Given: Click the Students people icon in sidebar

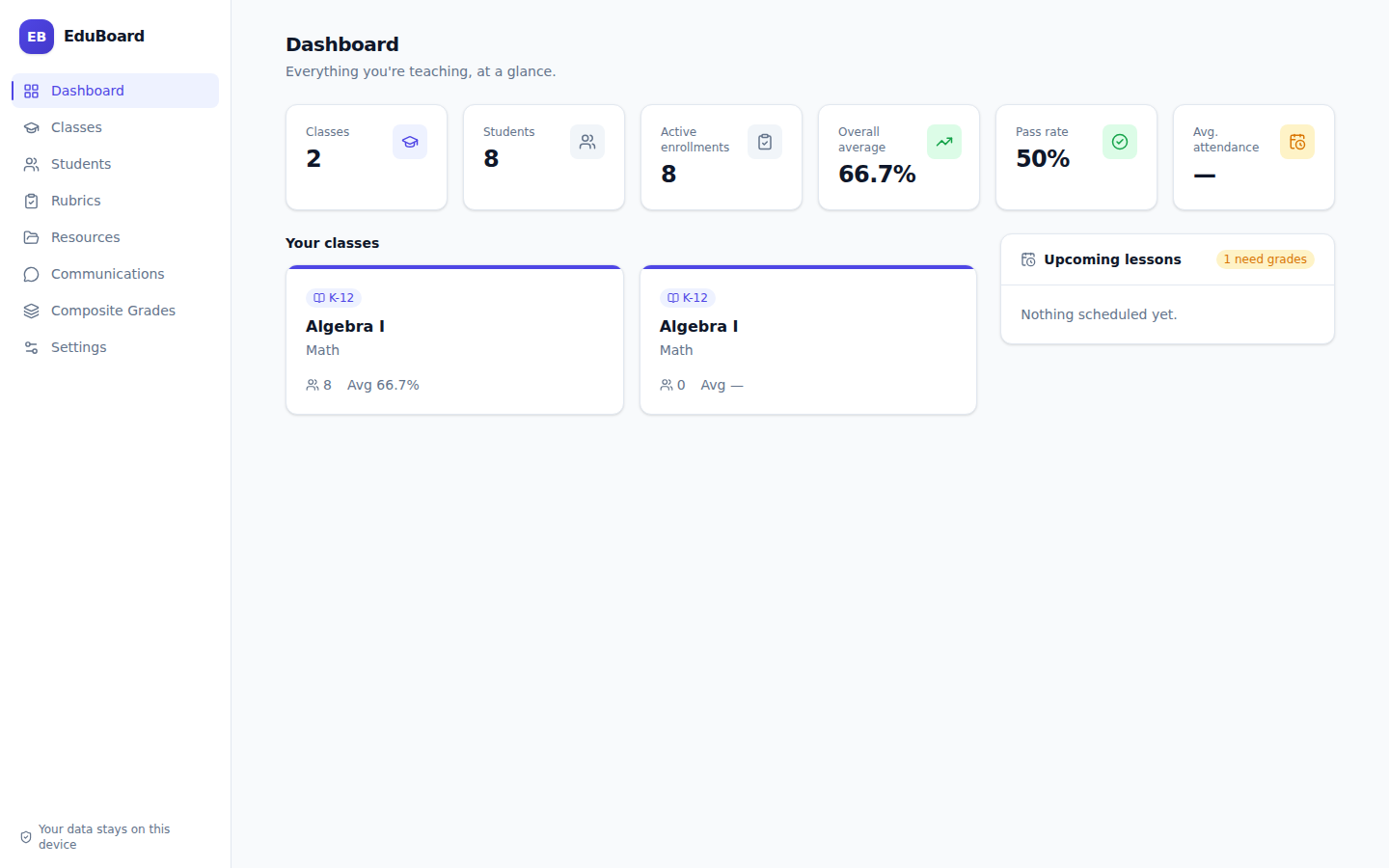Looking at the screenshot, I should [32, 164].
